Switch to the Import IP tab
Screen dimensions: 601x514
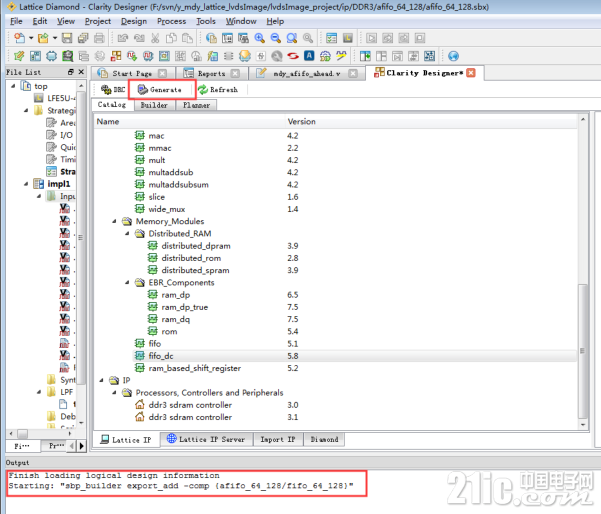click(278, 439)
